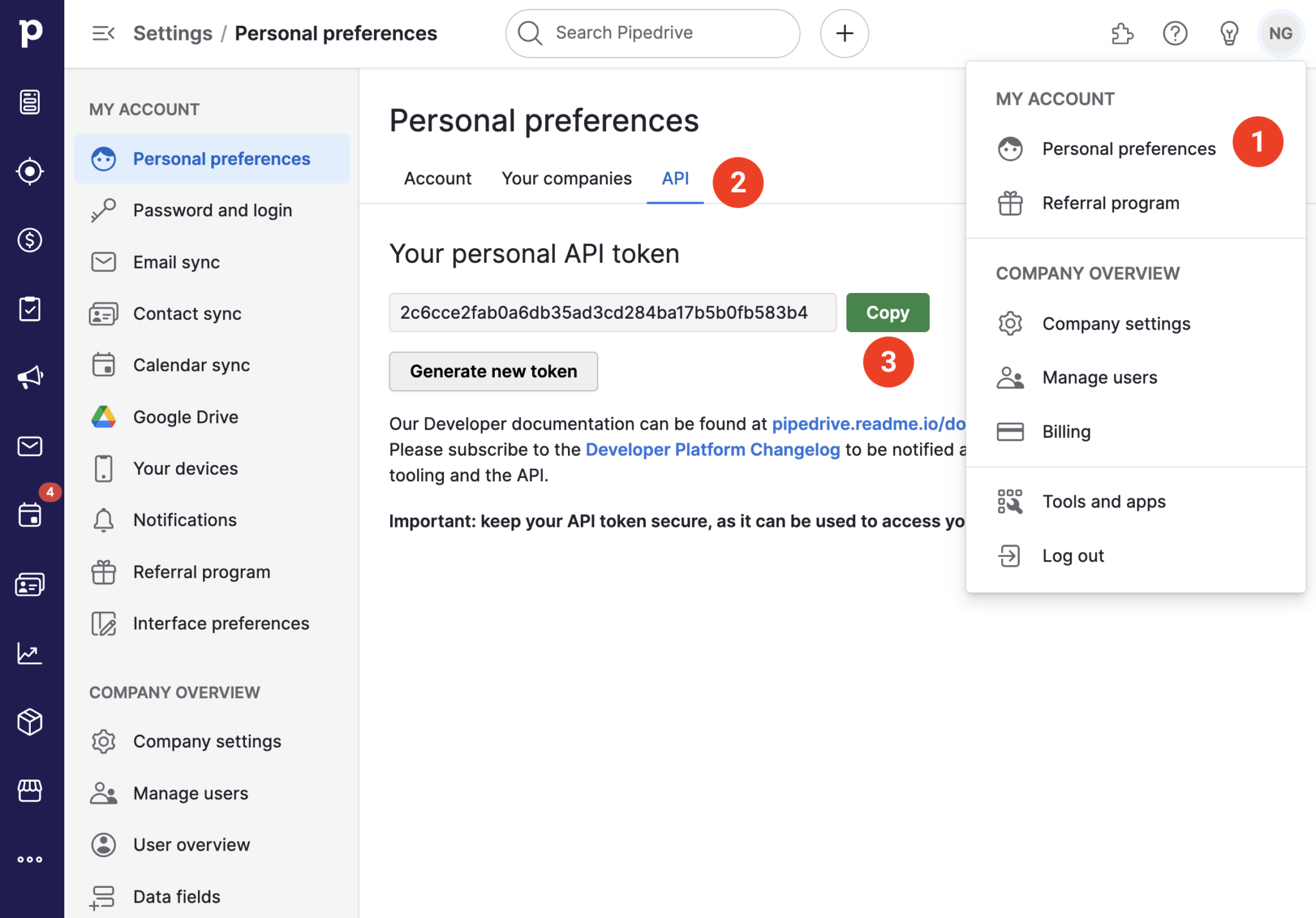Viewport: 1316px width, 918px height.
Task: Open Deals dollar icon in sidebar
Action: click(x=30, y=240)
